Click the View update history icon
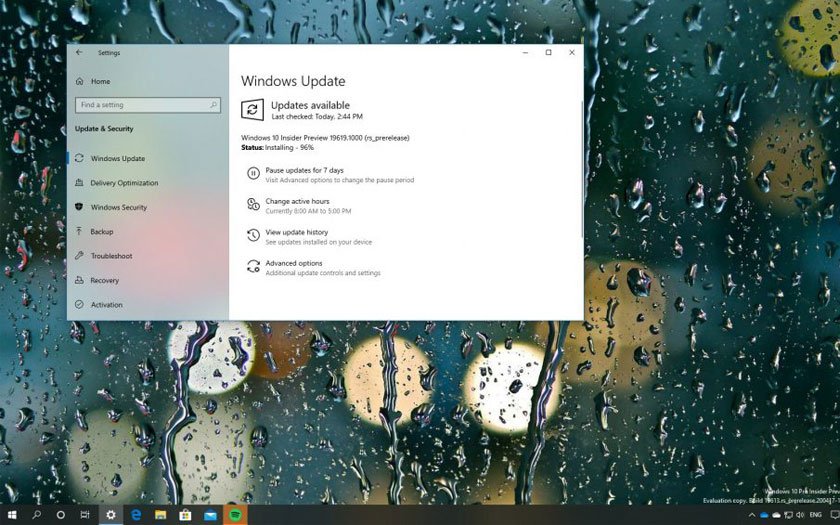 [253, 235]
